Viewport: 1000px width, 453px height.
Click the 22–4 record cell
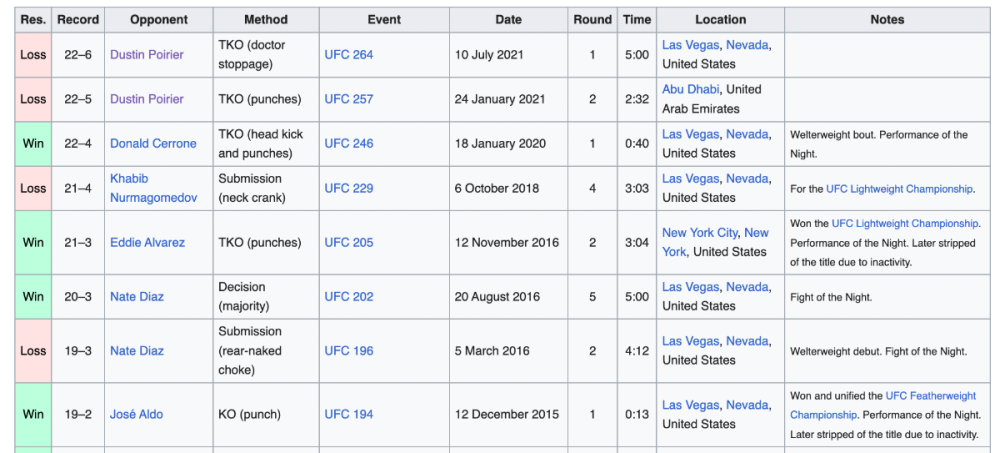pyautogui.click(x=78, y=144)
